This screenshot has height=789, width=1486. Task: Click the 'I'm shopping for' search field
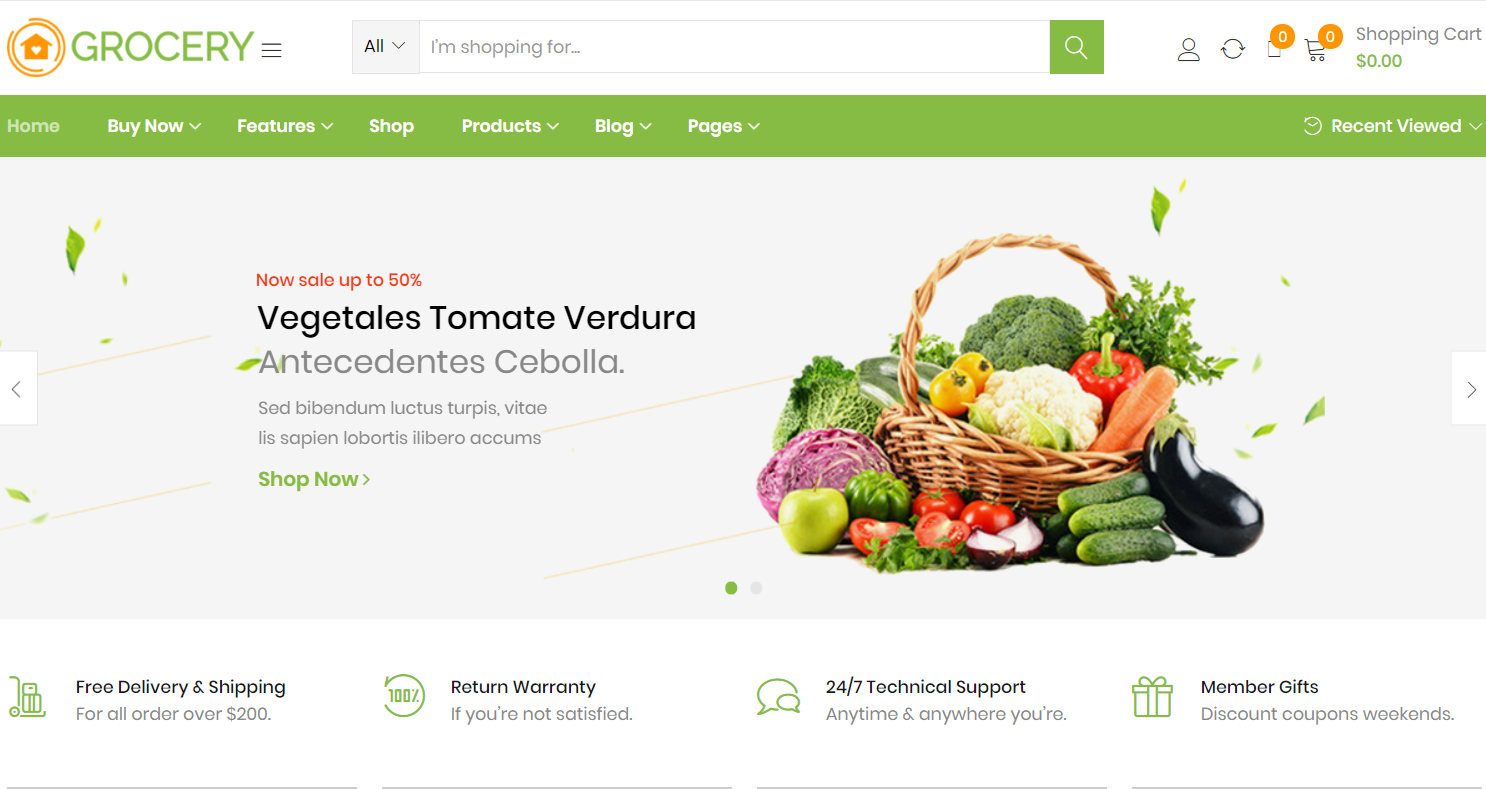coord(734,47)
